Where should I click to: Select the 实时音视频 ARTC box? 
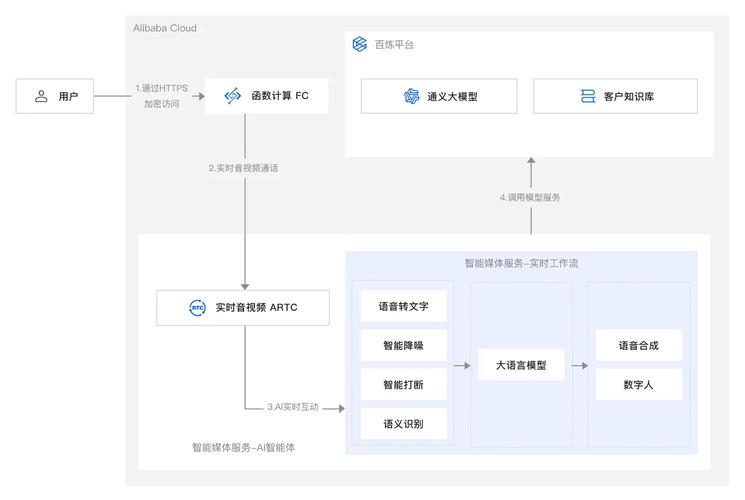click(x=243, y=308)
